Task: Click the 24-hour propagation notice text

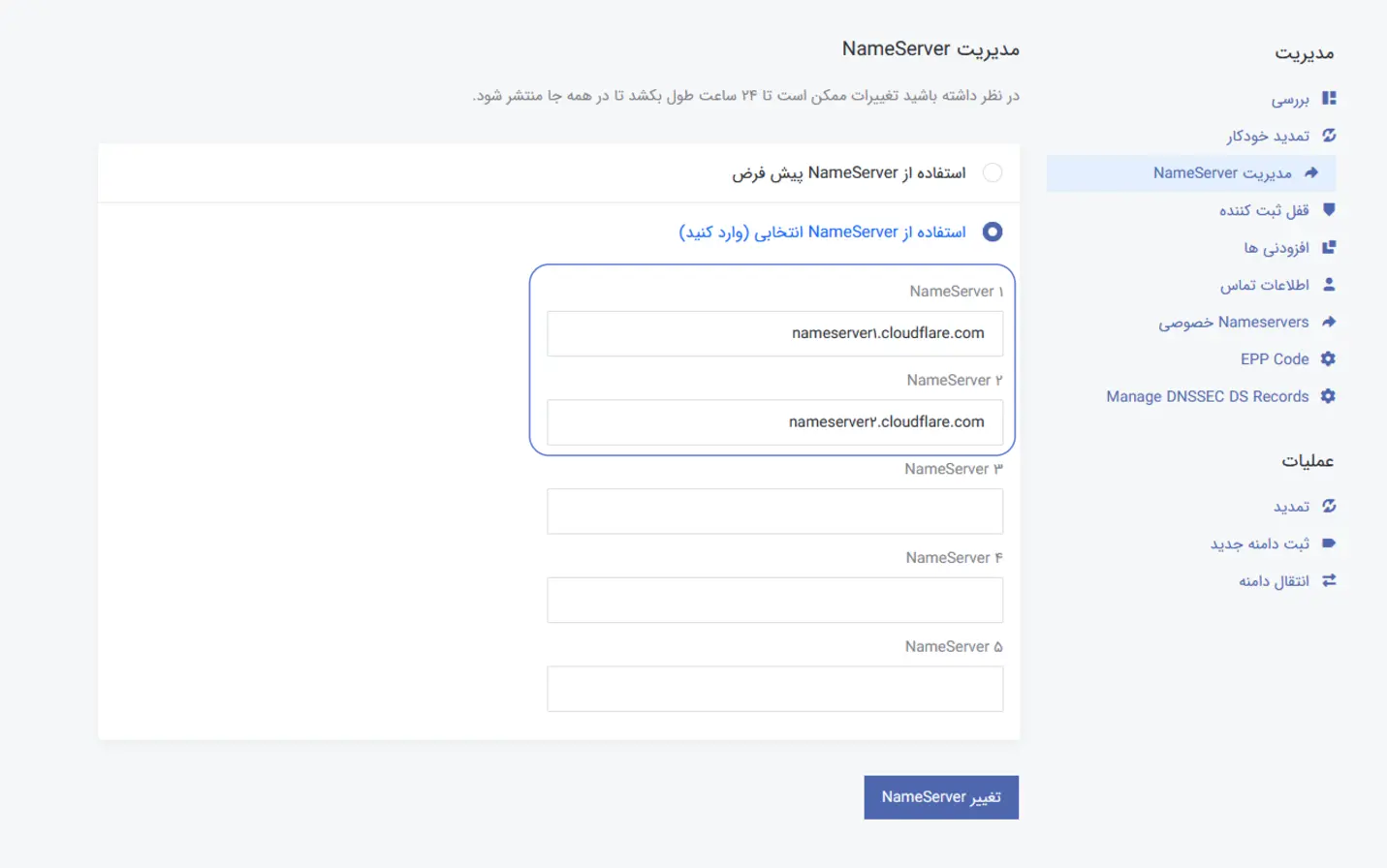Action: tap(745, 95)
